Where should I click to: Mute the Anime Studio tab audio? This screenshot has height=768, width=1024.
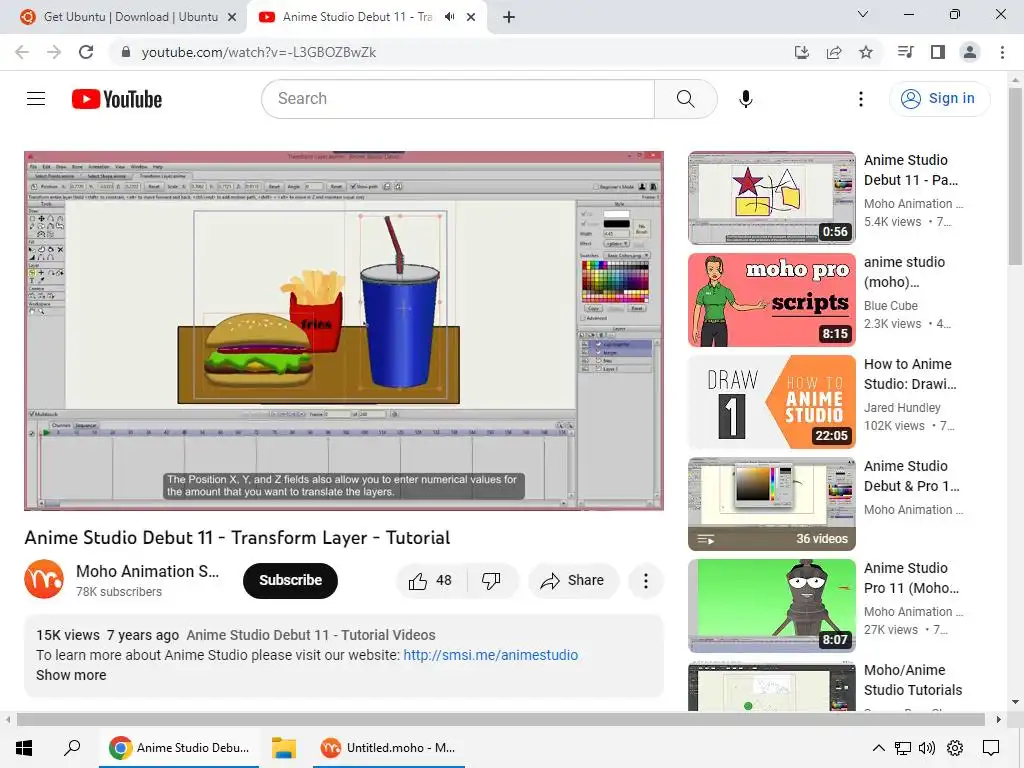pyautogui.click(x=449, y=17)
